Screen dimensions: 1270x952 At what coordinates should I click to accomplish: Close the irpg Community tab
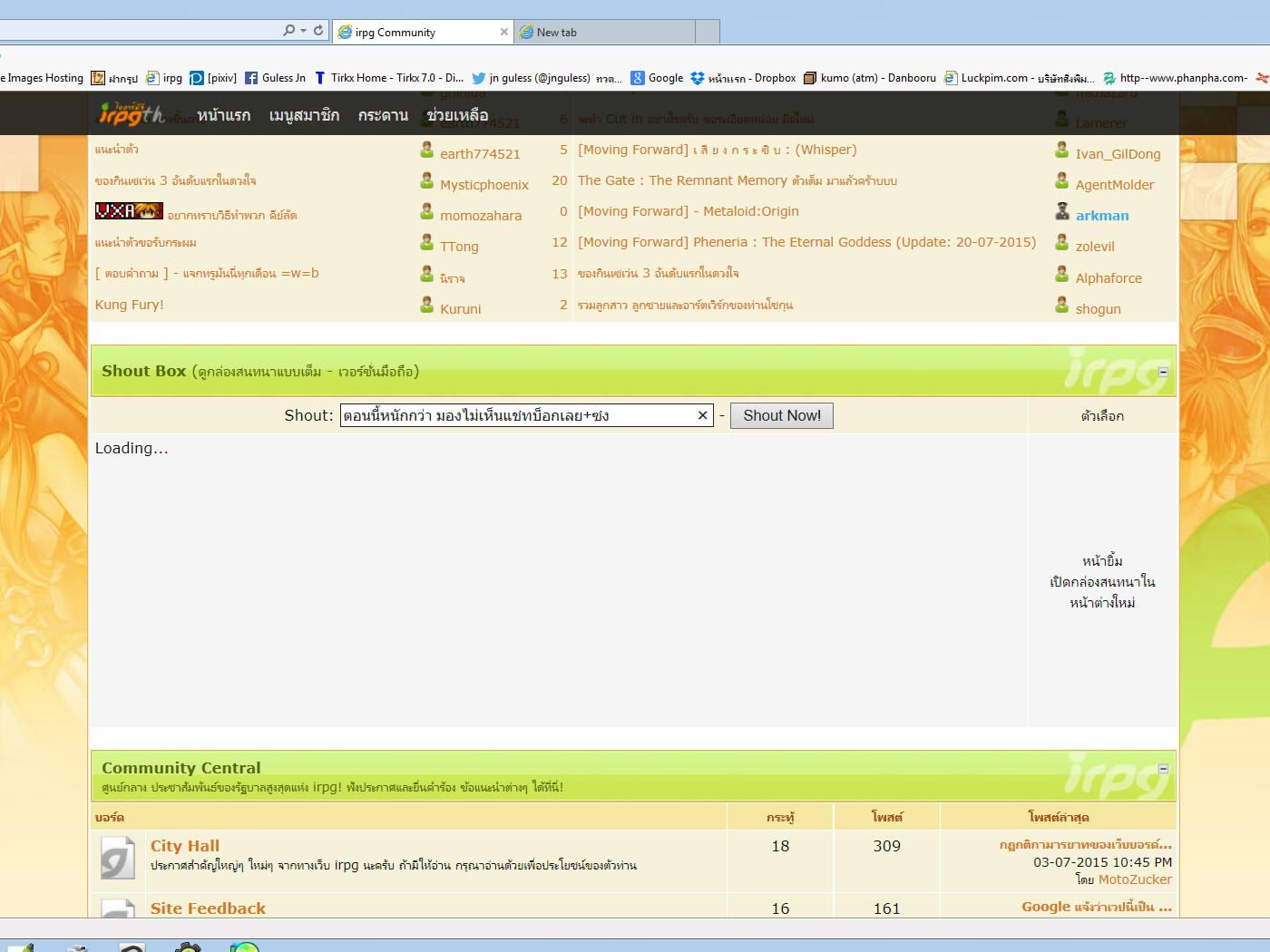504,32
